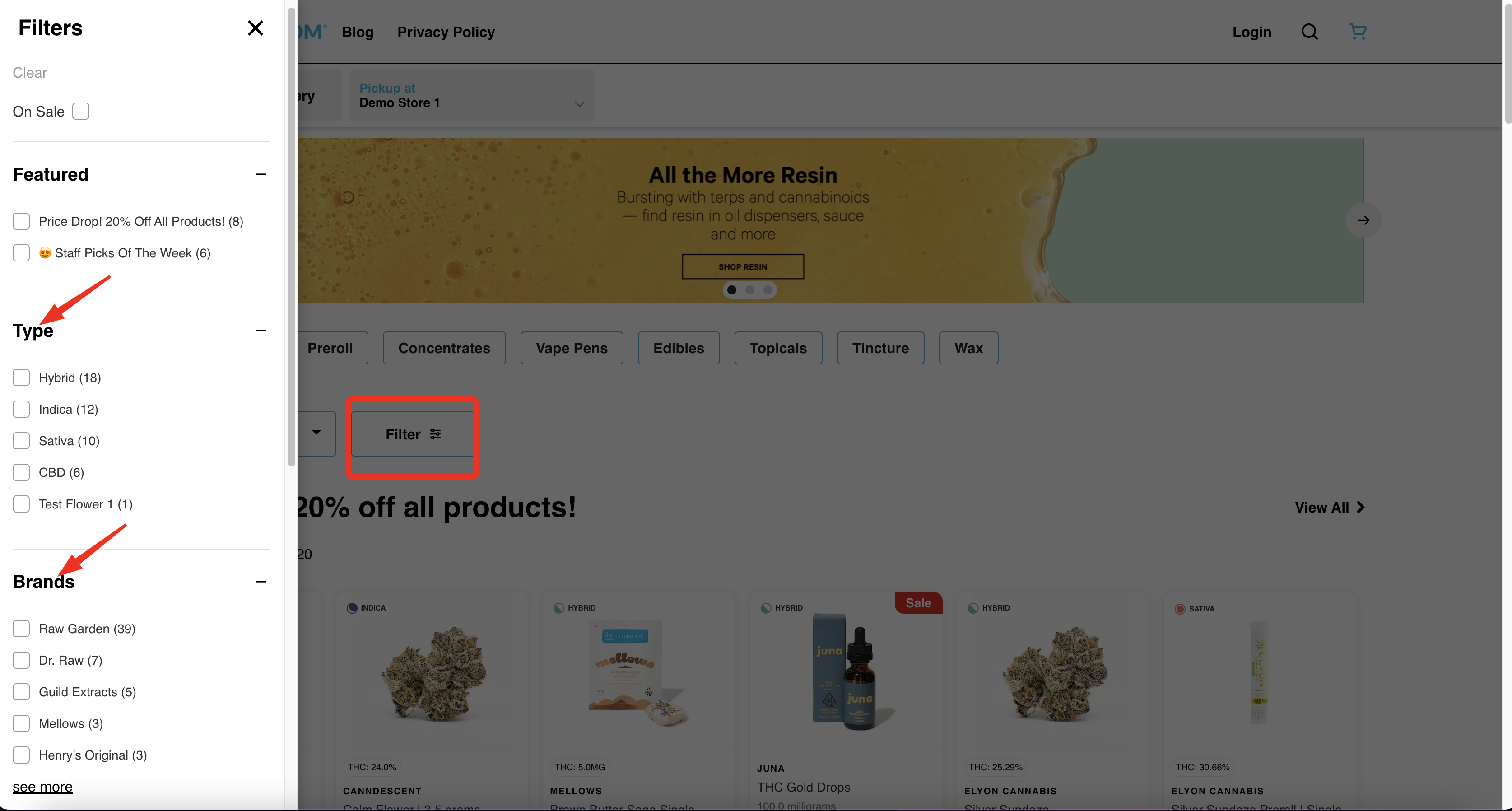Open the search magnifier icon
This screenshot has width=1512, height=811.
coord(1309,32)
